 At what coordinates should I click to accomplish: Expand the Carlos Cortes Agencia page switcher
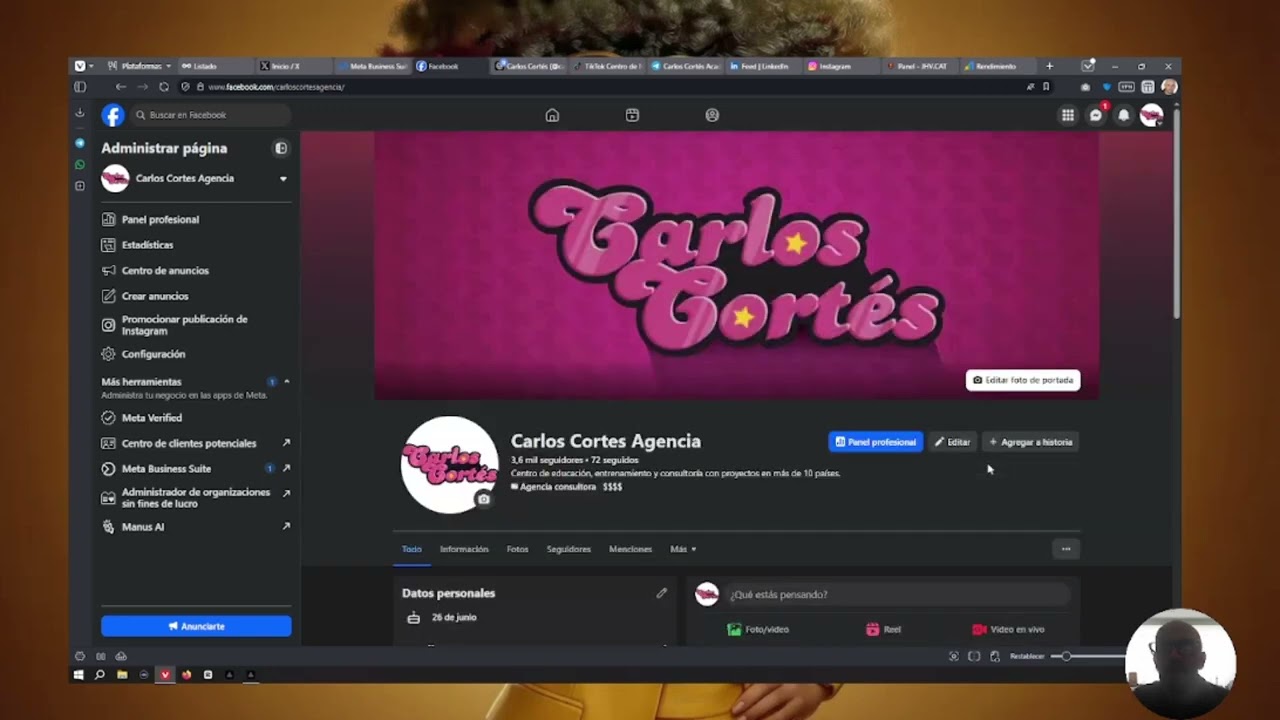pyautogui.click(x=283, y=179)
